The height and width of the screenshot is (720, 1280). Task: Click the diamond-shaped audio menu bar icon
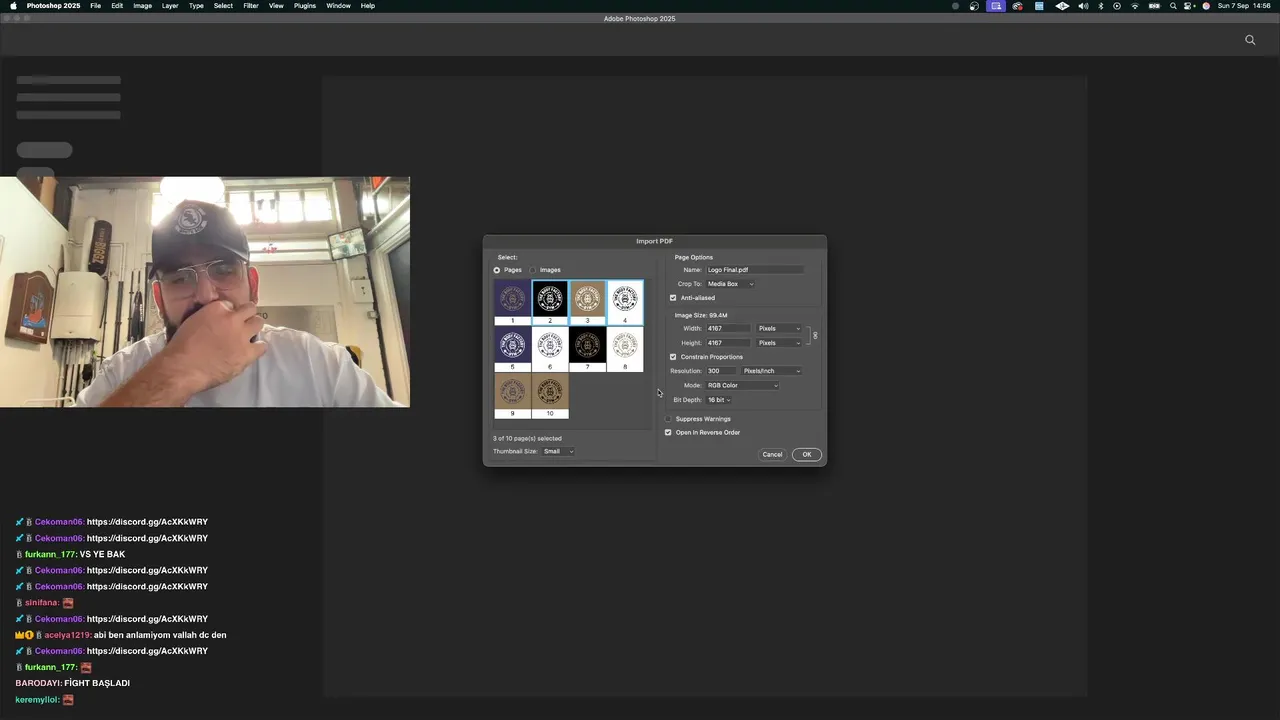1062,6
